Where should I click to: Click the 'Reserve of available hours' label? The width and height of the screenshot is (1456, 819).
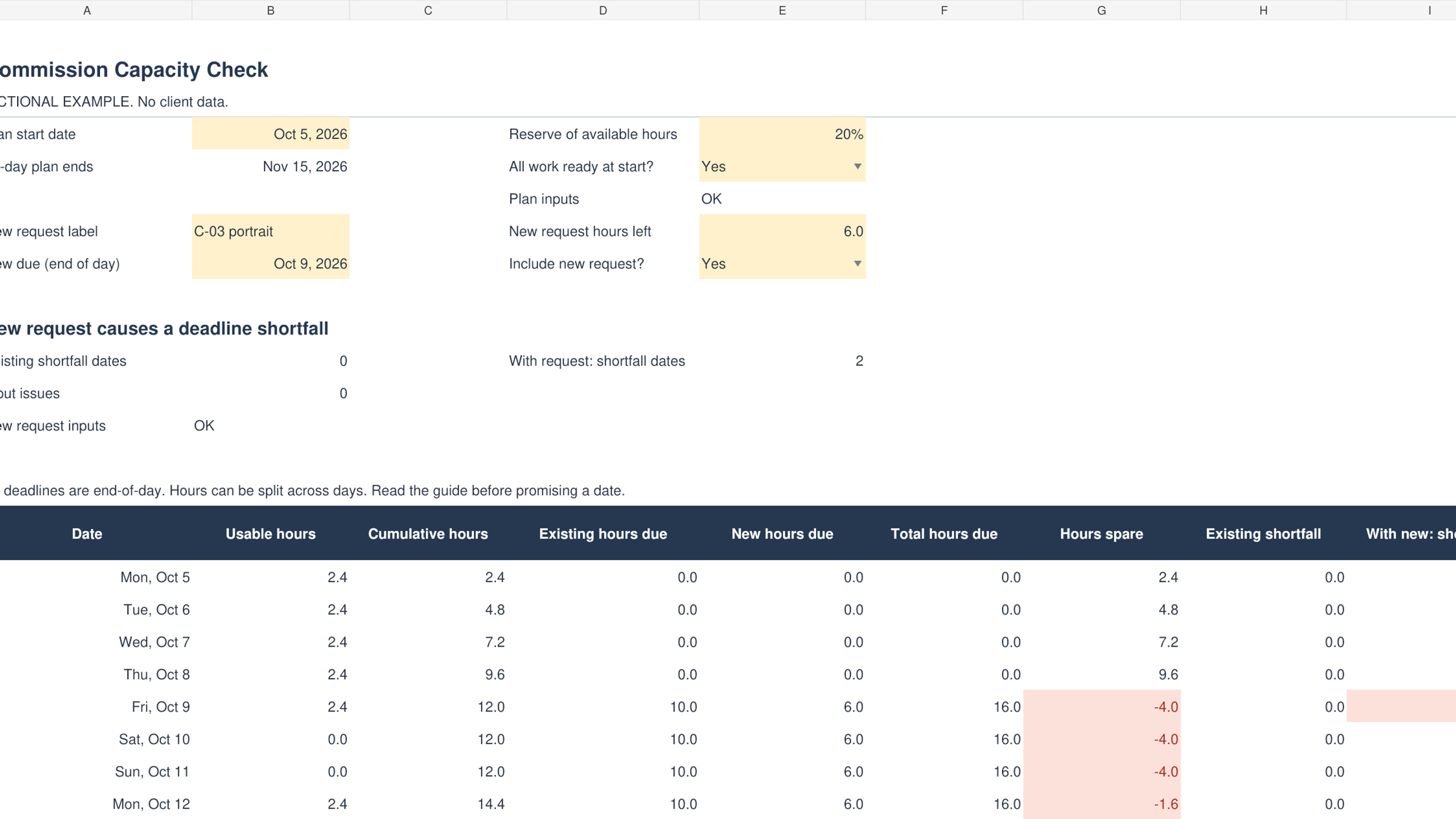[593, 134]
